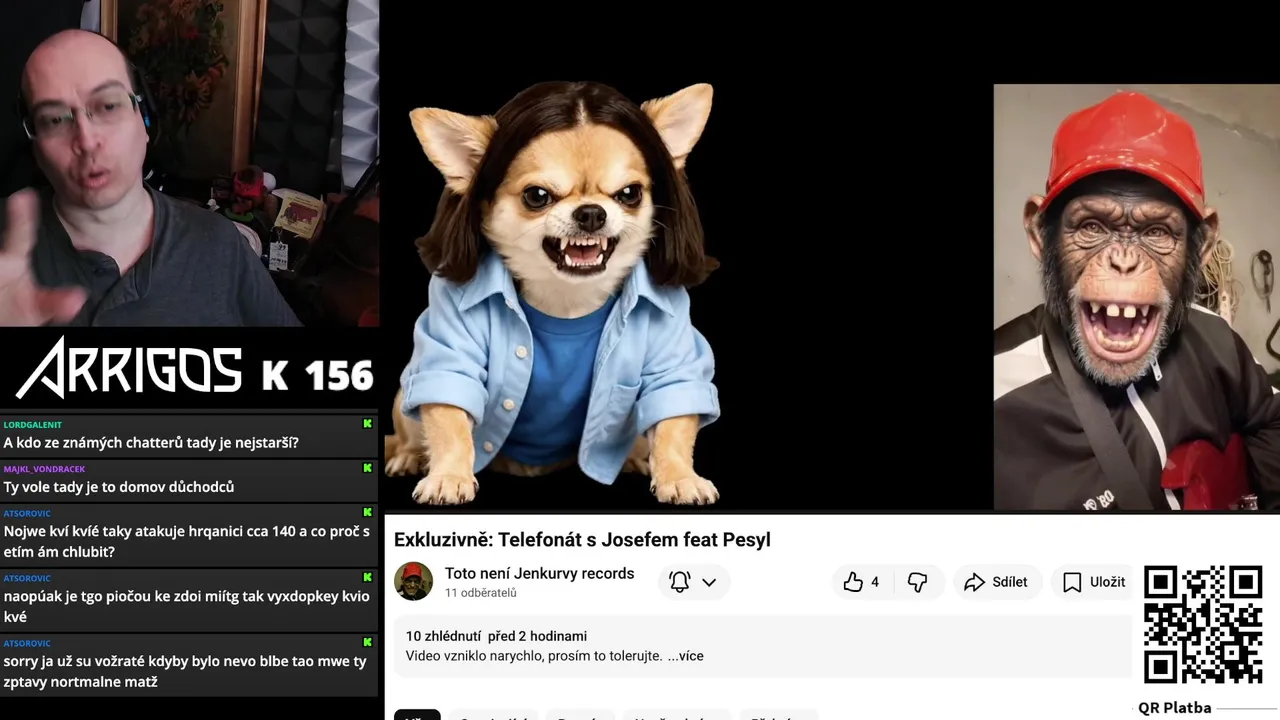This screenshot has height=720, width=1280.
Task: Click the chimpanzee with red cap image
Action: tap(1136, 297)
